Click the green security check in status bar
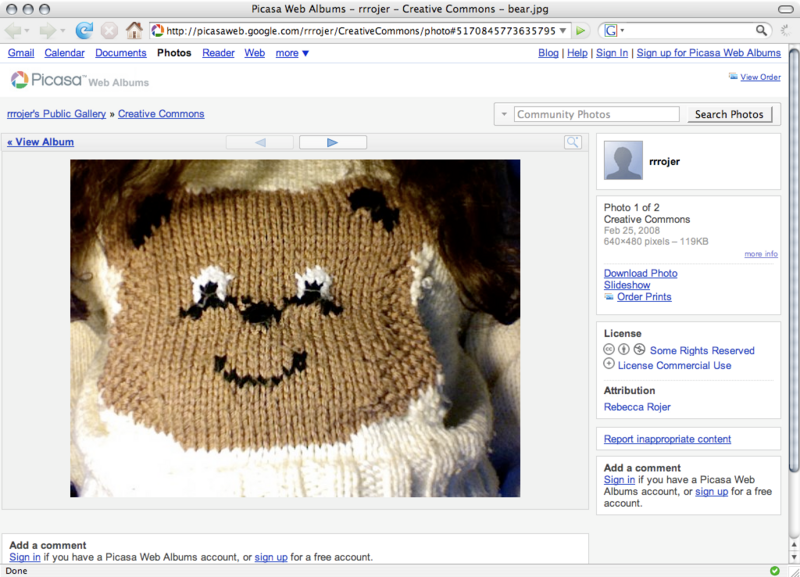 point(774,570)
